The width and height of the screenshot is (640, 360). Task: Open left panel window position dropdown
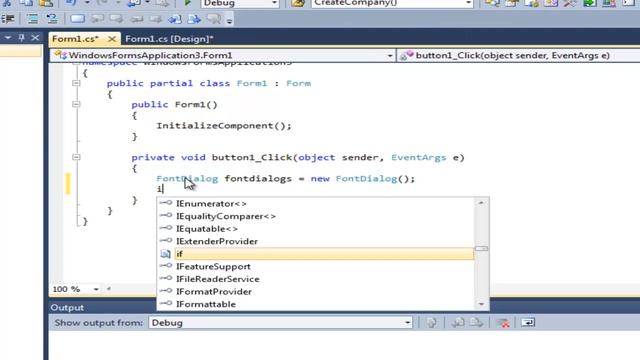[8, 38]
